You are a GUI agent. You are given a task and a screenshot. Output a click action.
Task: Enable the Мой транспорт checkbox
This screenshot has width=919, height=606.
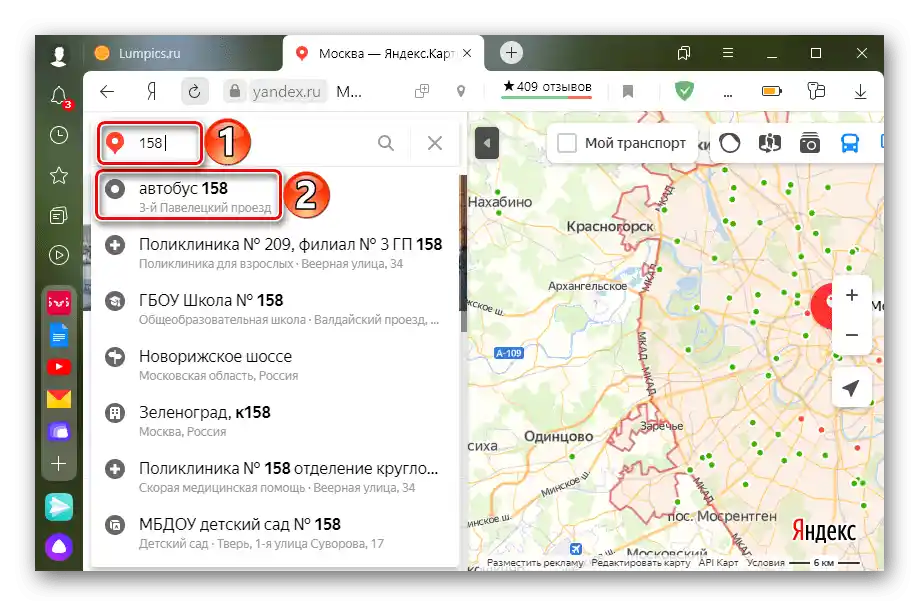pyautogui.click(x=567, y=142)
